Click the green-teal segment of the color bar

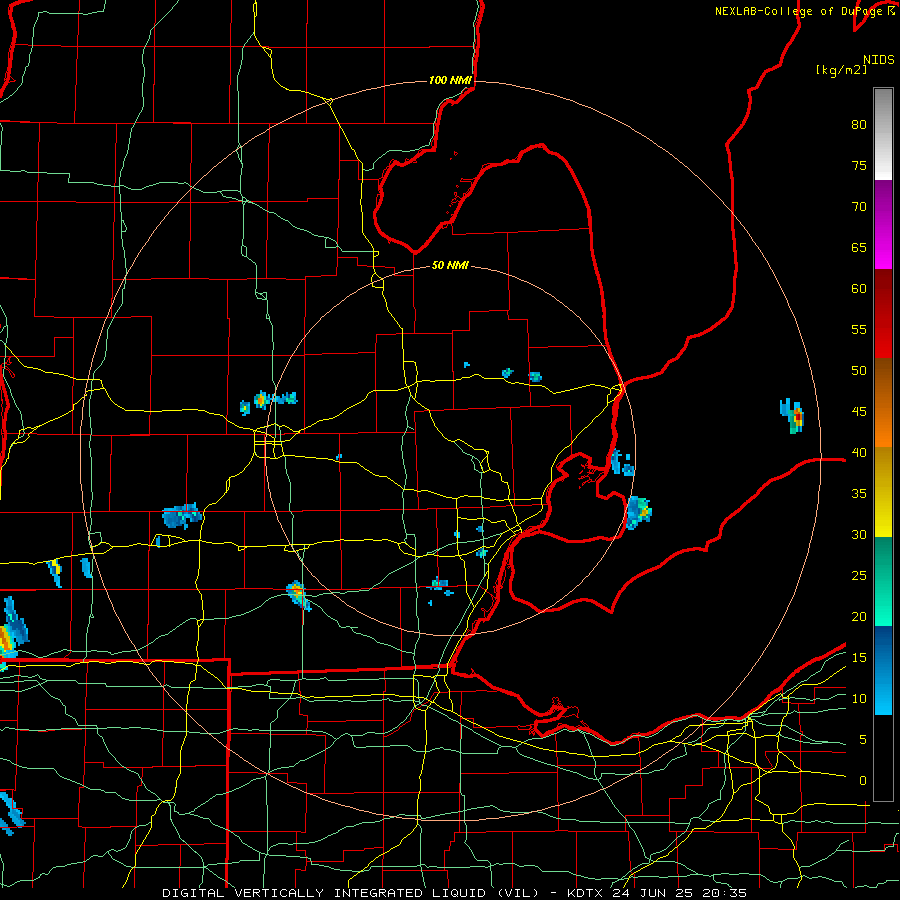point(883,581)
